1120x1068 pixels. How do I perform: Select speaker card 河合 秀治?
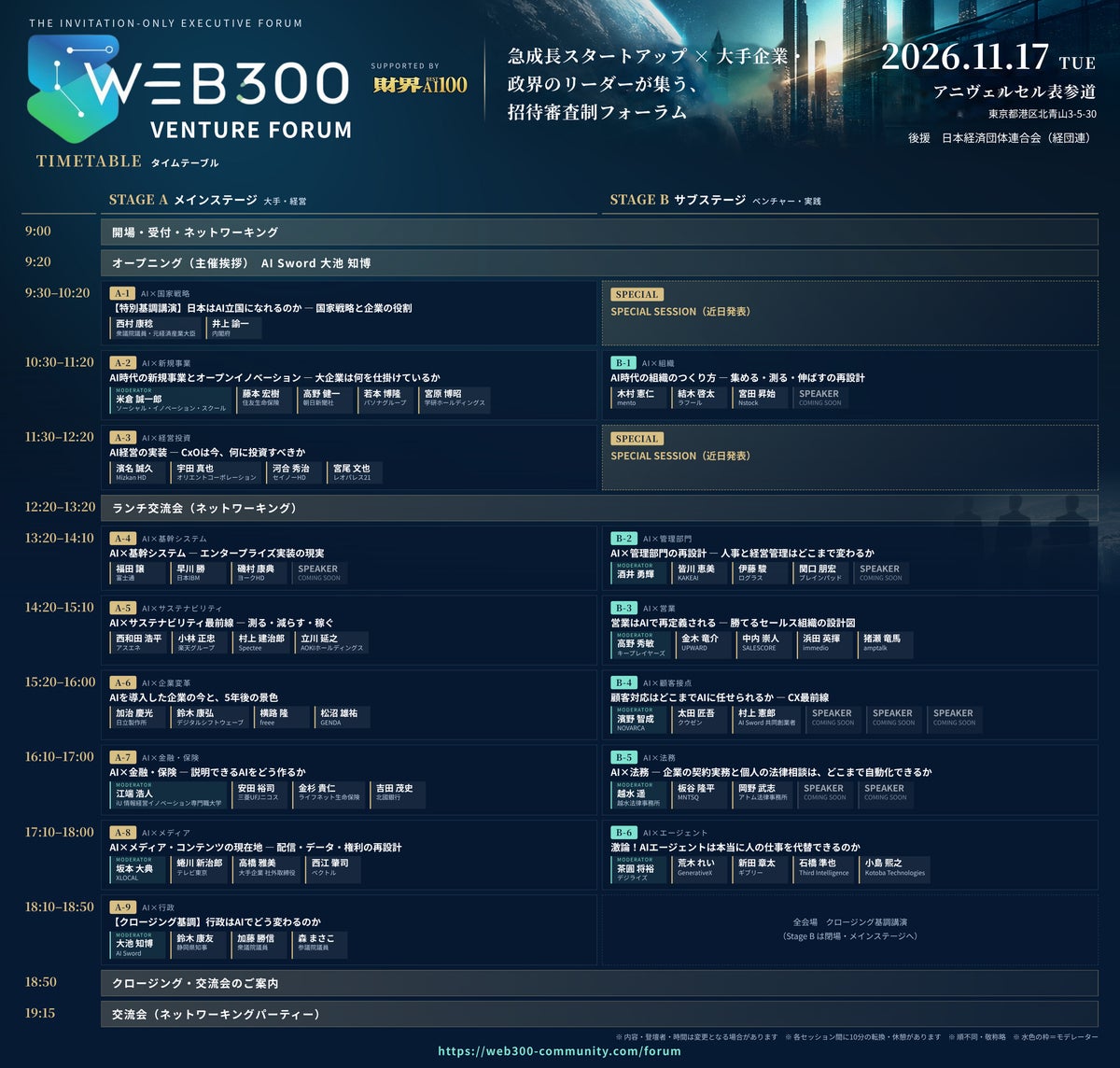[295, 472]
